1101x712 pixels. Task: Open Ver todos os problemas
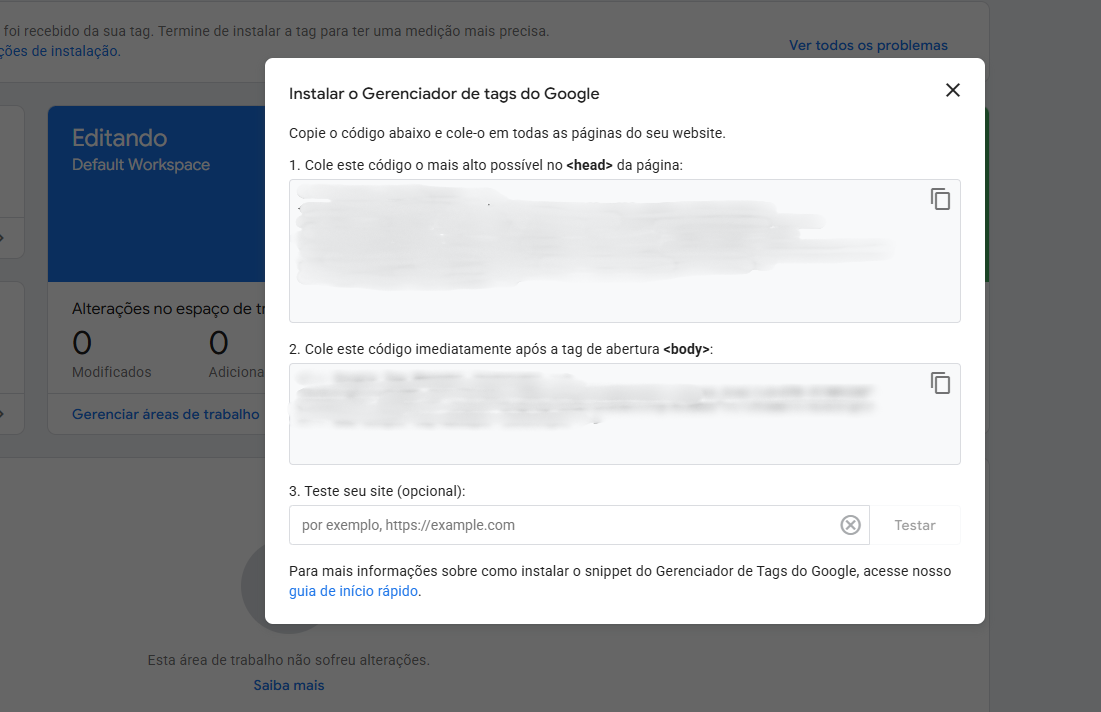pos(867,45)
